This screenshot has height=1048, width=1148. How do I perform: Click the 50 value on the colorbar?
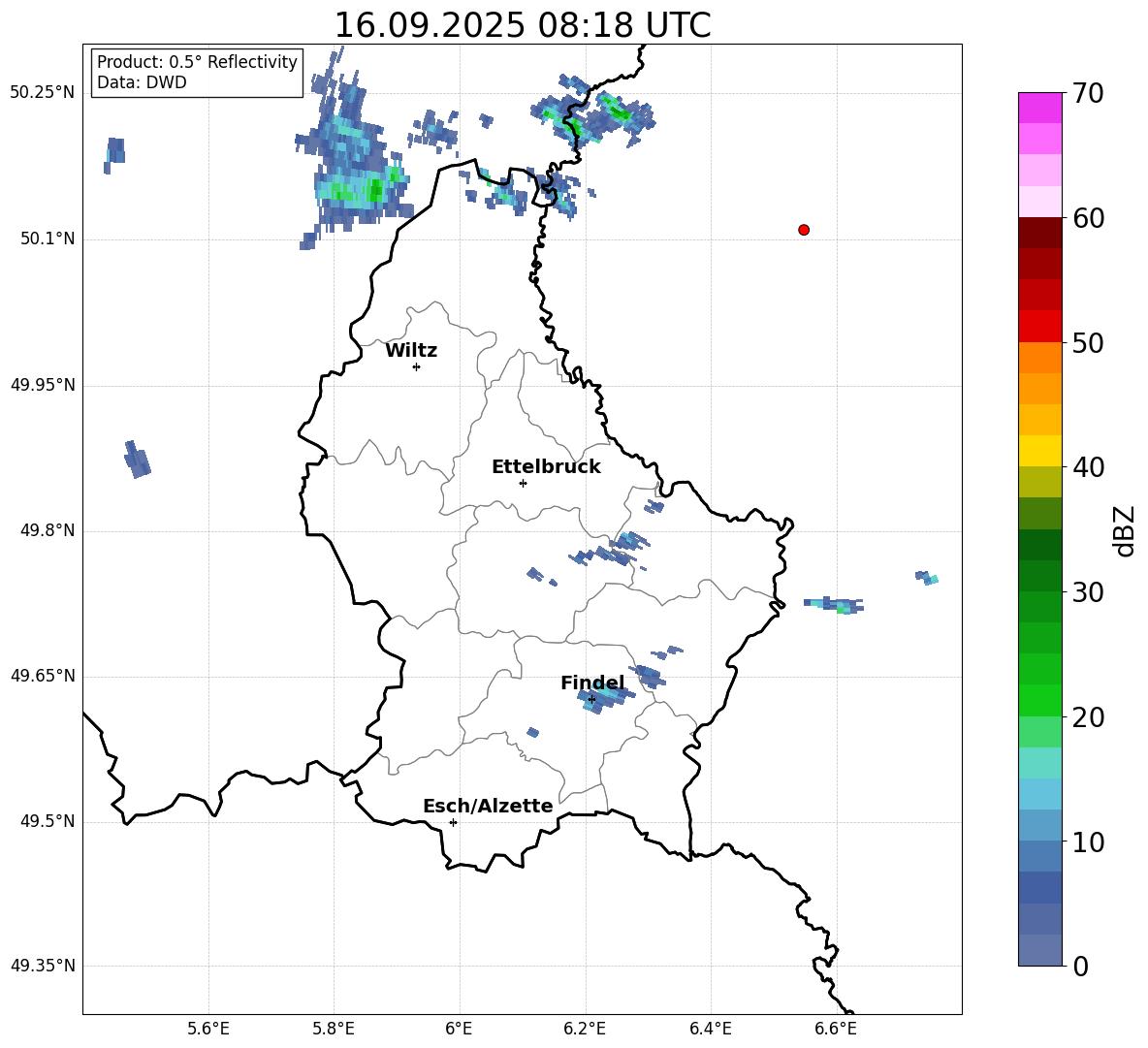1088,342
